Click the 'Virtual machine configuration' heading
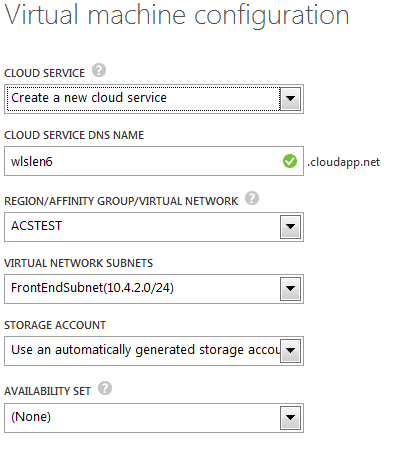The image size is (395, 451). point(177,15)
